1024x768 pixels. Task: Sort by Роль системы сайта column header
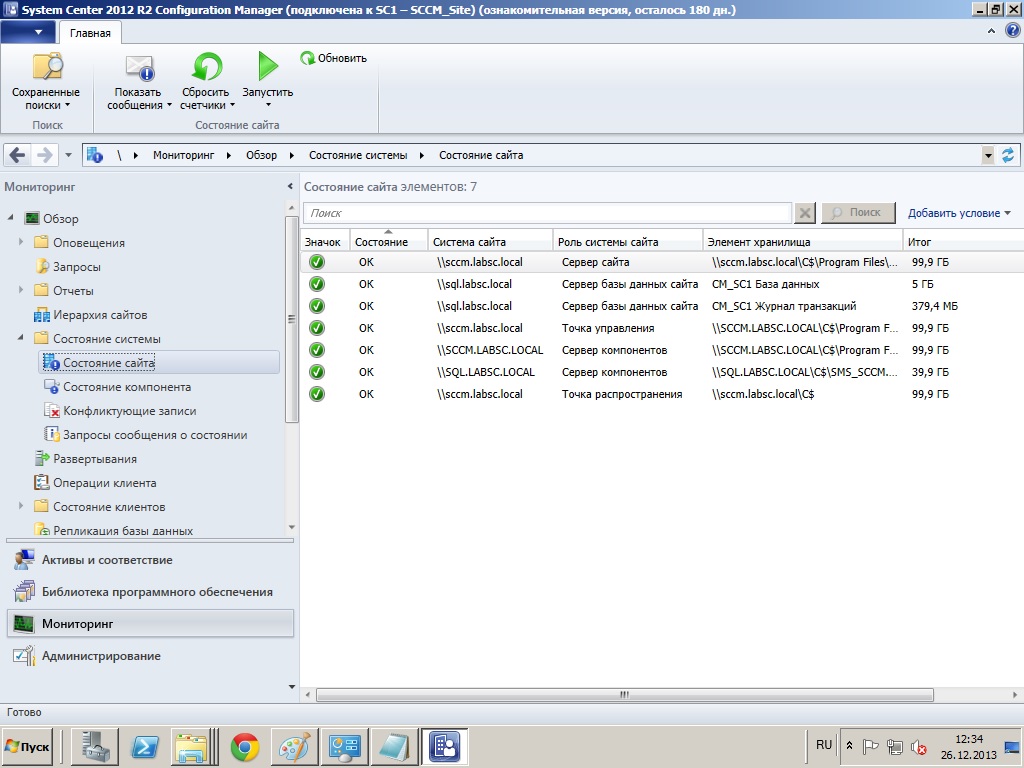[628, 241]
